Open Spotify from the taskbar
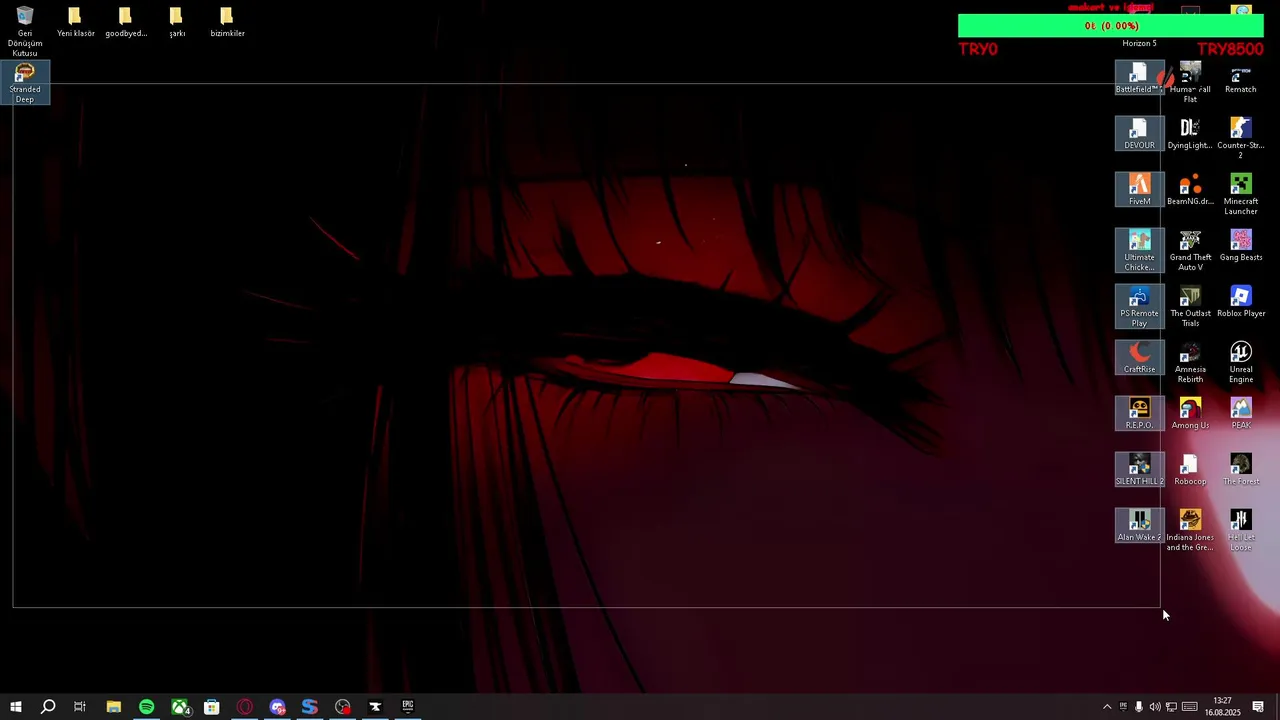 (147, 707)
